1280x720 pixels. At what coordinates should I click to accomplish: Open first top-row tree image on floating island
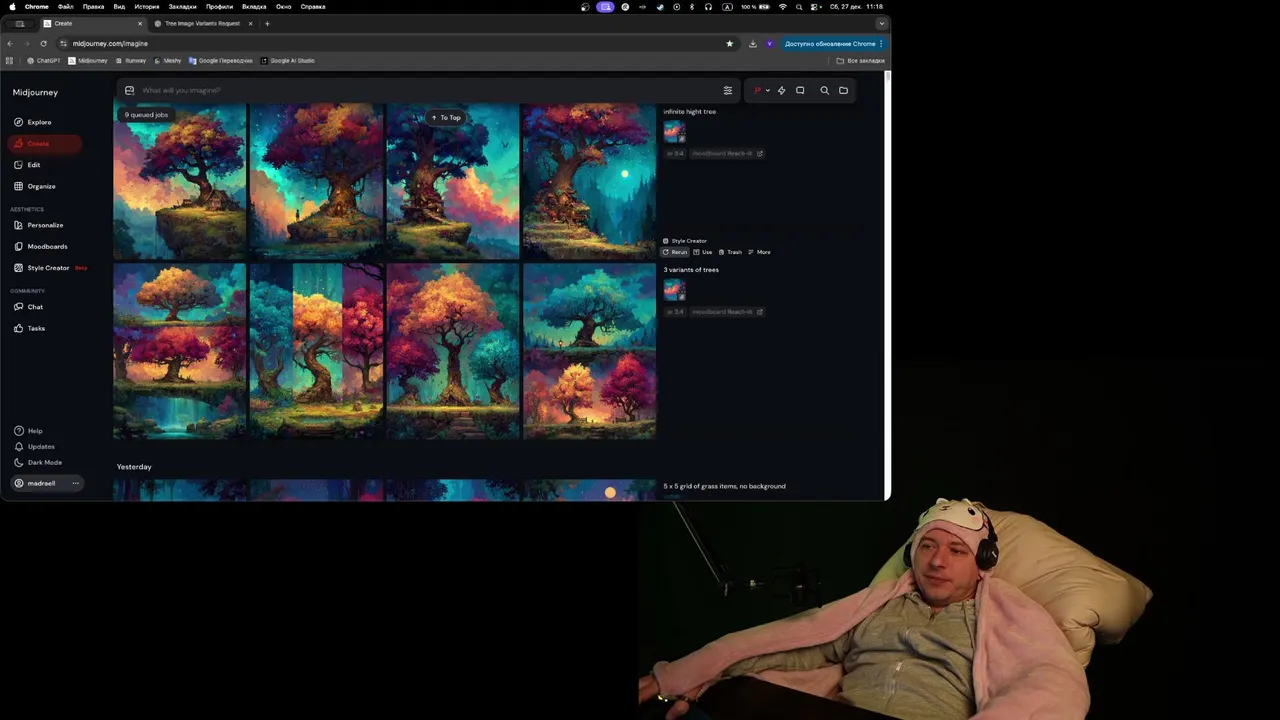coord(180,182)
